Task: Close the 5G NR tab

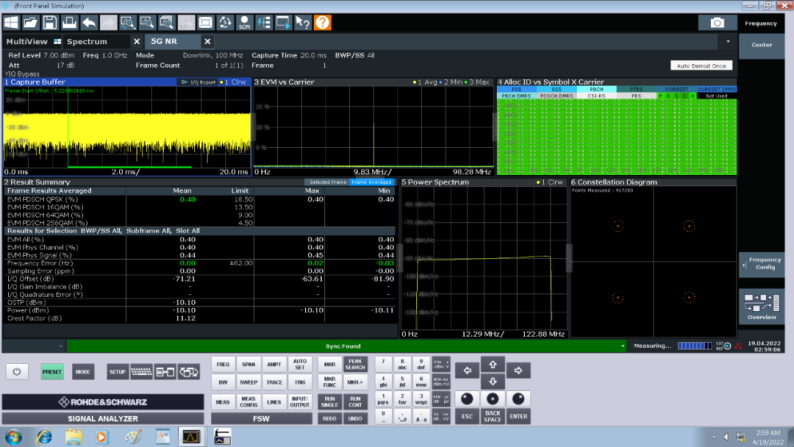Action: (207, 41)
